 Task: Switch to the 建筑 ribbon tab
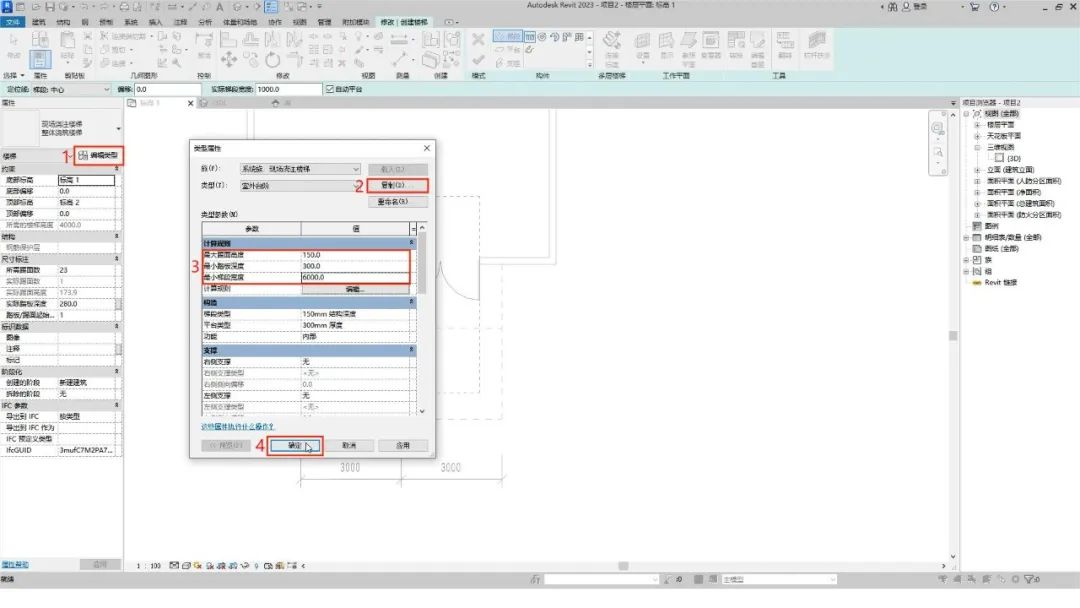39,22
